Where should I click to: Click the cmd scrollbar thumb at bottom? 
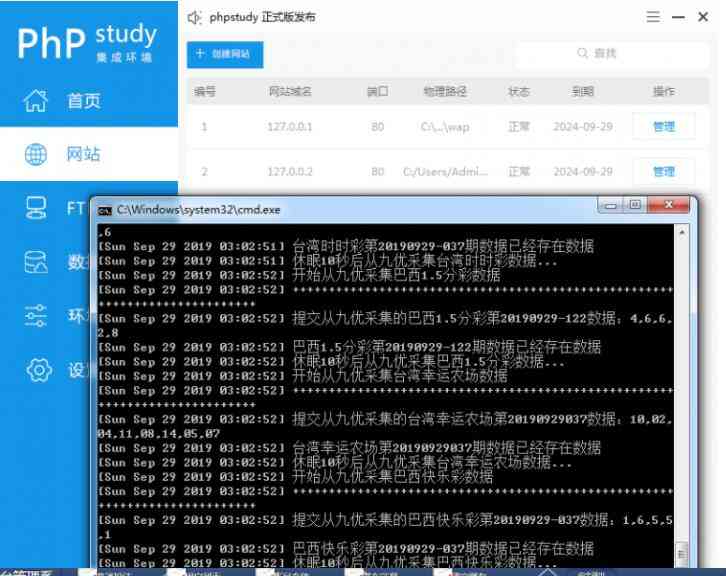(682, 552)
